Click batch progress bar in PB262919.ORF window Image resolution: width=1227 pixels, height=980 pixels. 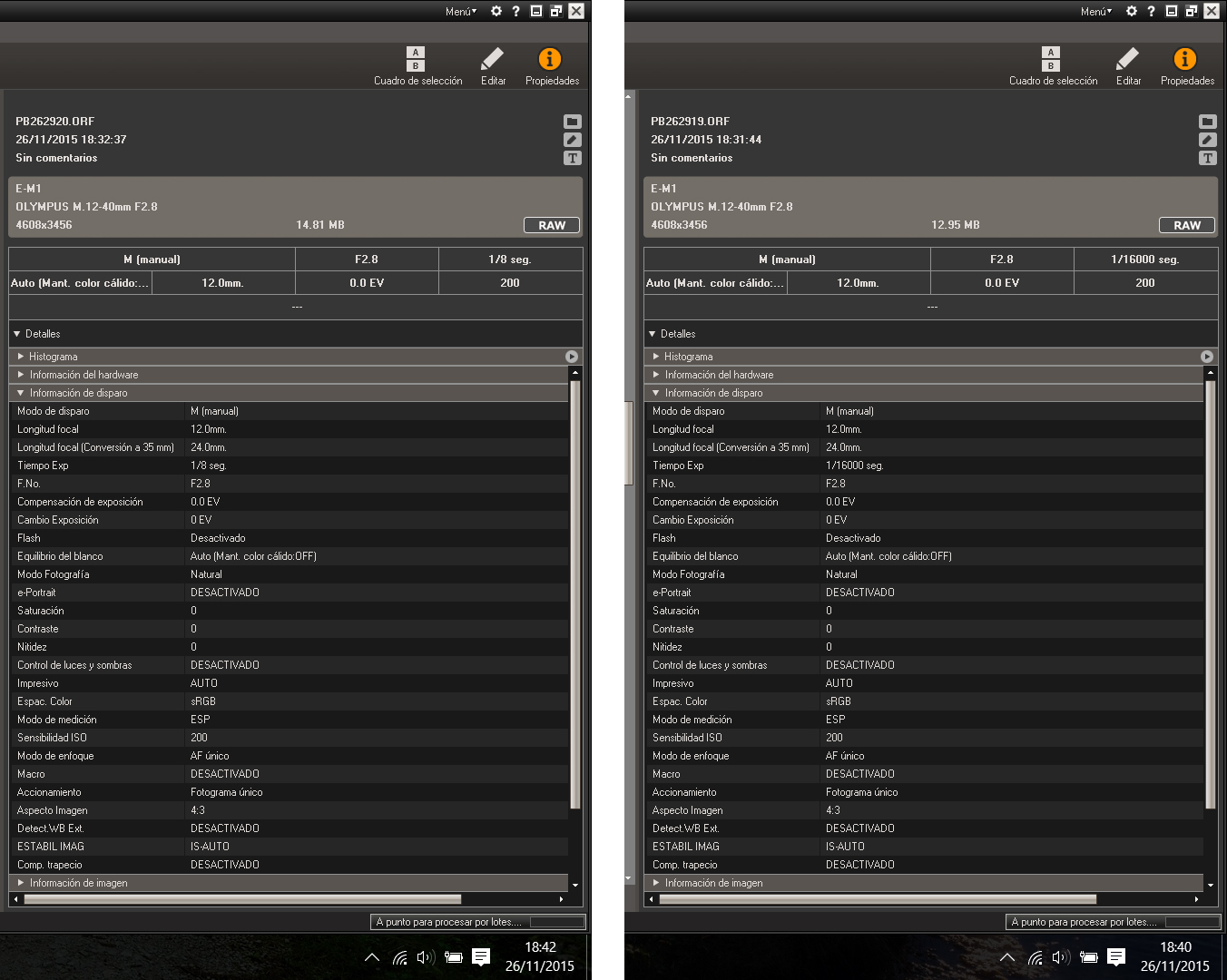tap(1193, 922)
